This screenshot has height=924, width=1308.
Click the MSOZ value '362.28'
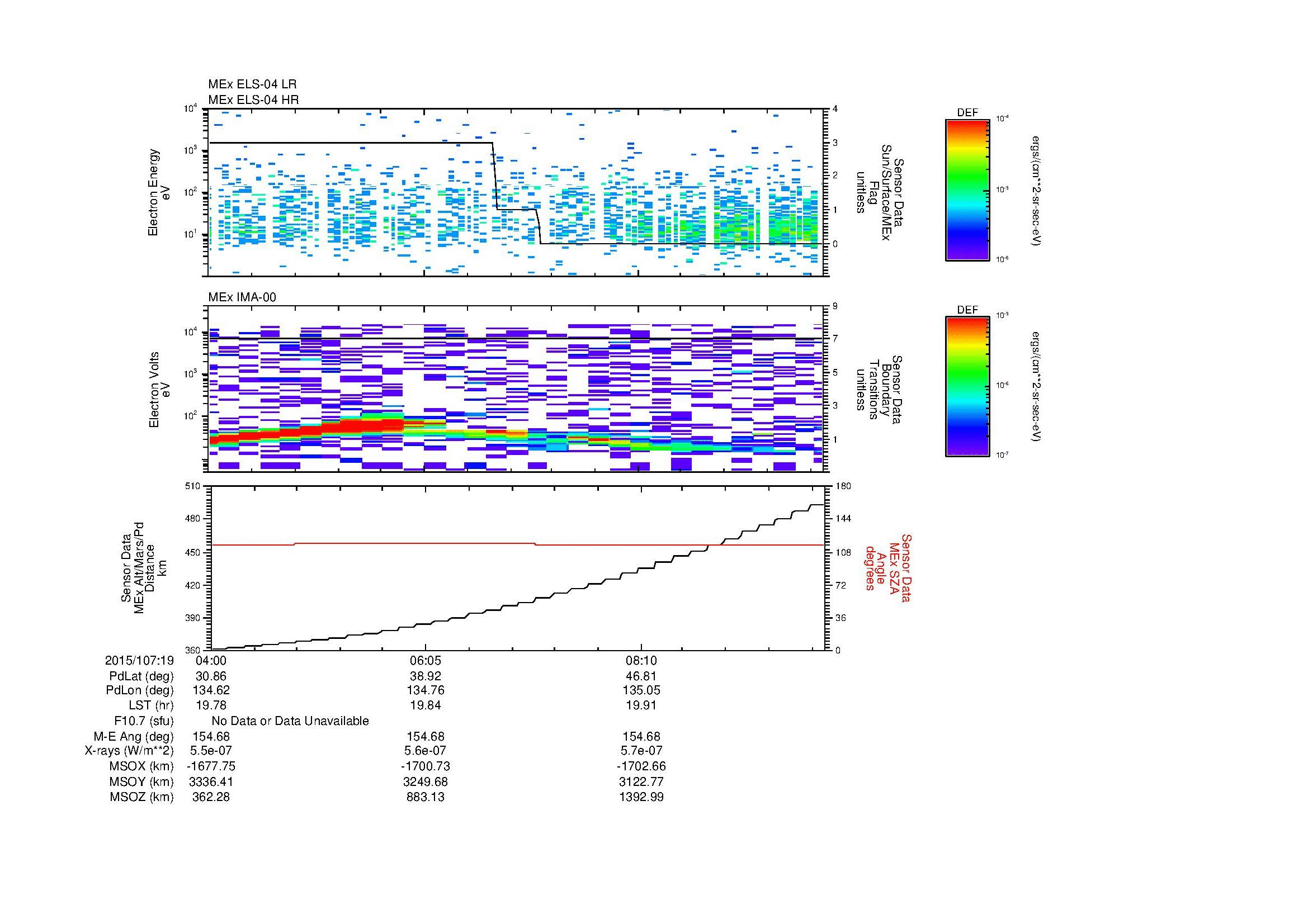tap(211, 797)
